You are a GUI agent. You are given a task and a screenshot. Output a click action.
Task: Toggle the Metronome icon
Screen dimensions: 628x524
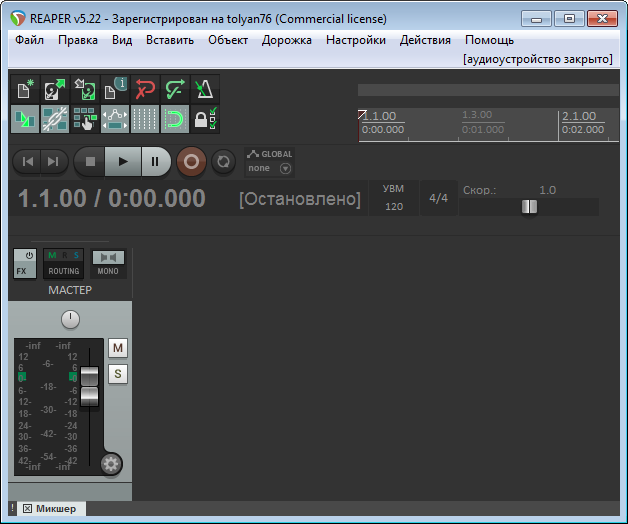point(204,89)
